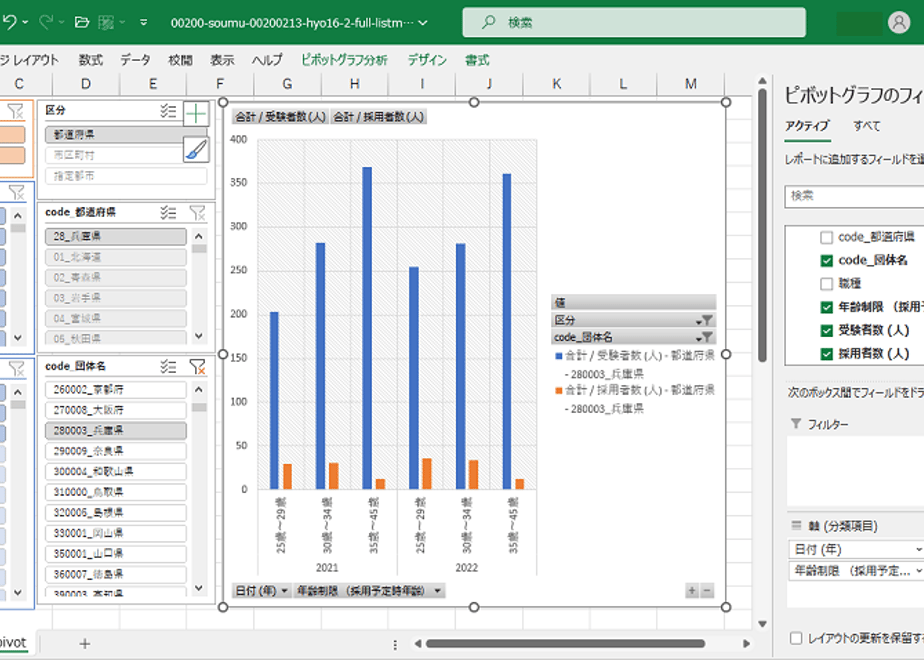Viewport: 924px width, 660px height.
Task: Click the chart styles paintbrush button
Action: (196, 150)
